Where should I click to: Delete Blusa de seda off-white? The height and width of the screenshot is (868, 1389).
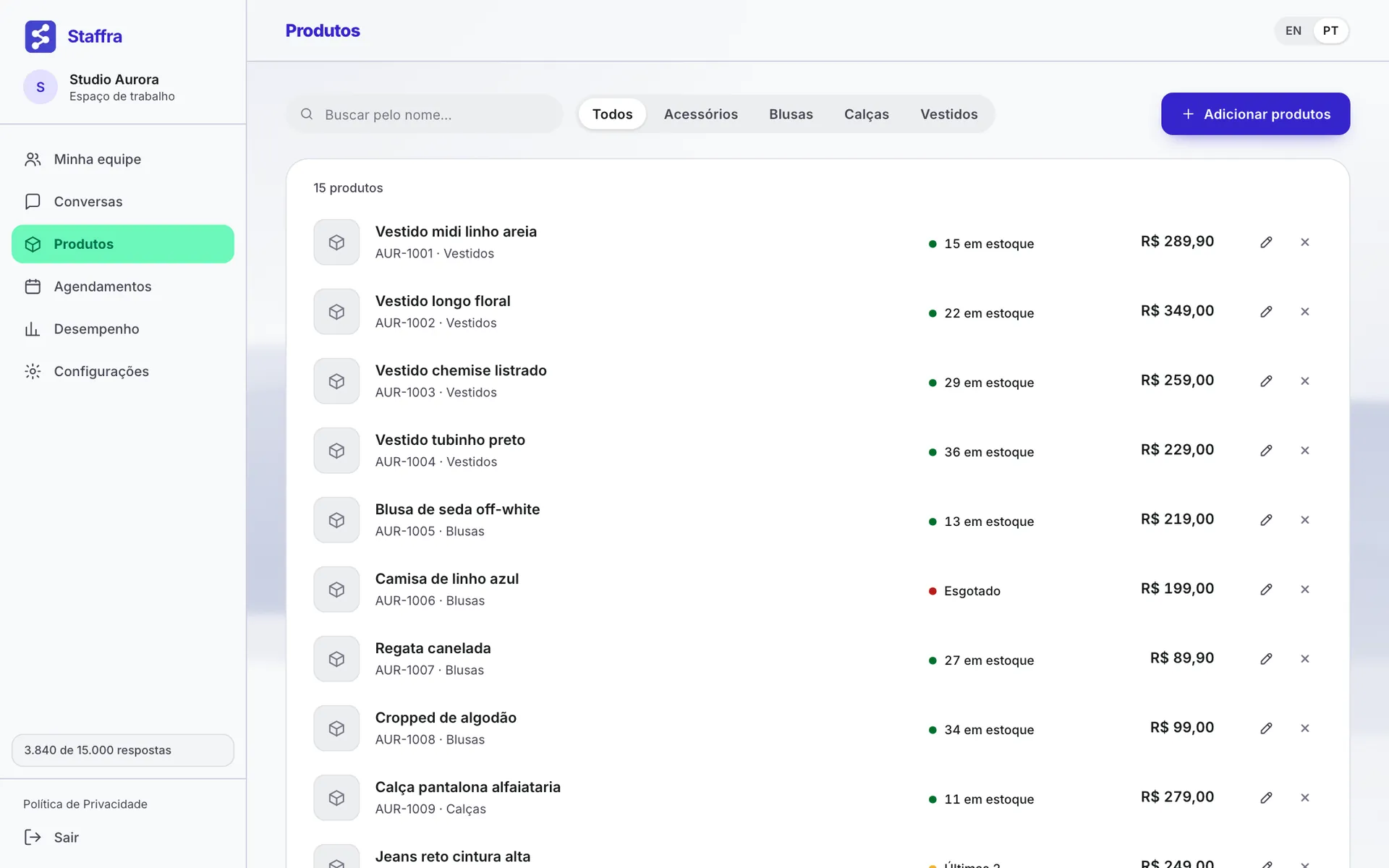coord(1305,520)
